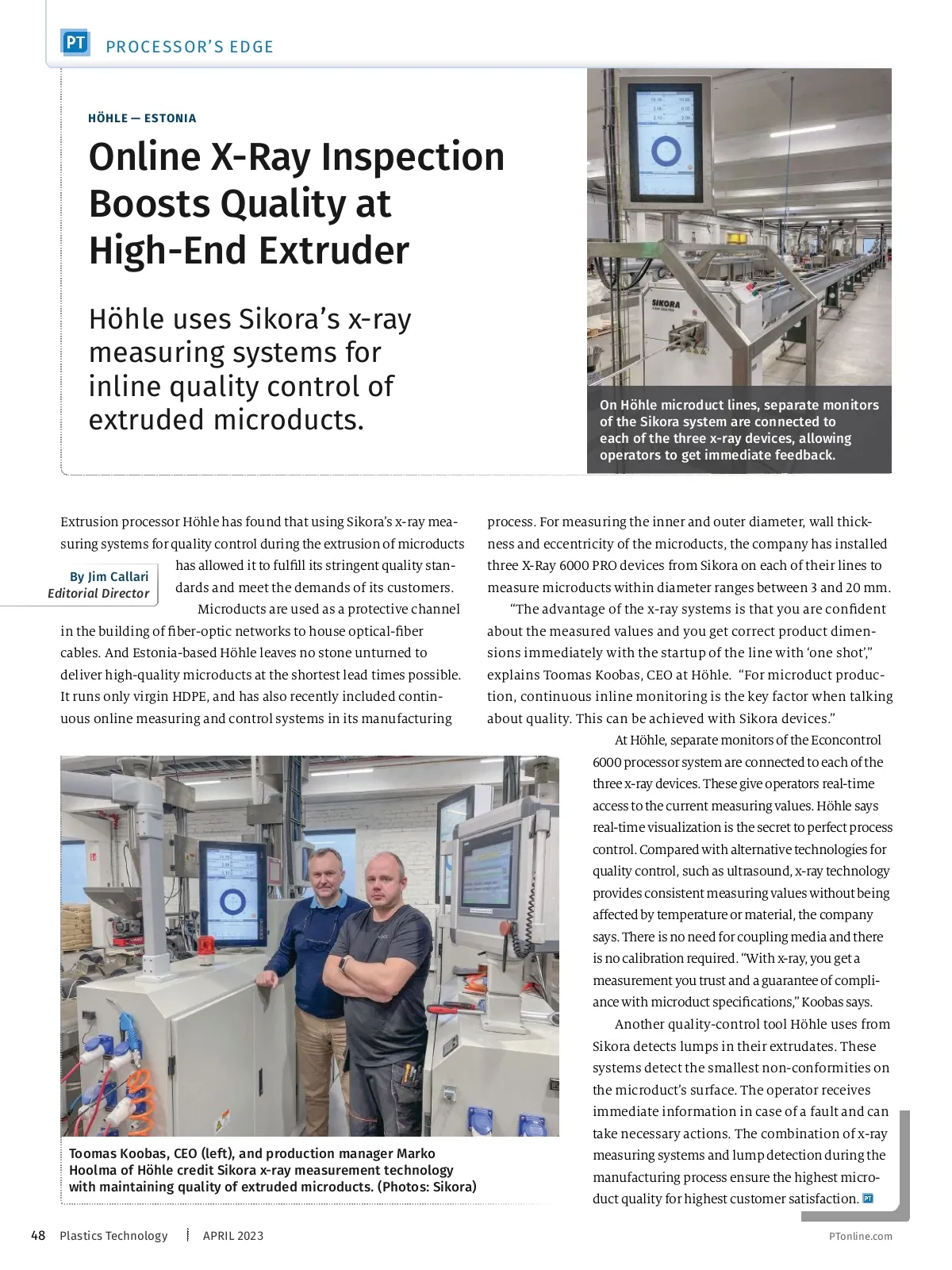This screenshot has width=952, height=1270.
Task: Select the subheadline about Sikora's x-ray systems
Action: 250,369
